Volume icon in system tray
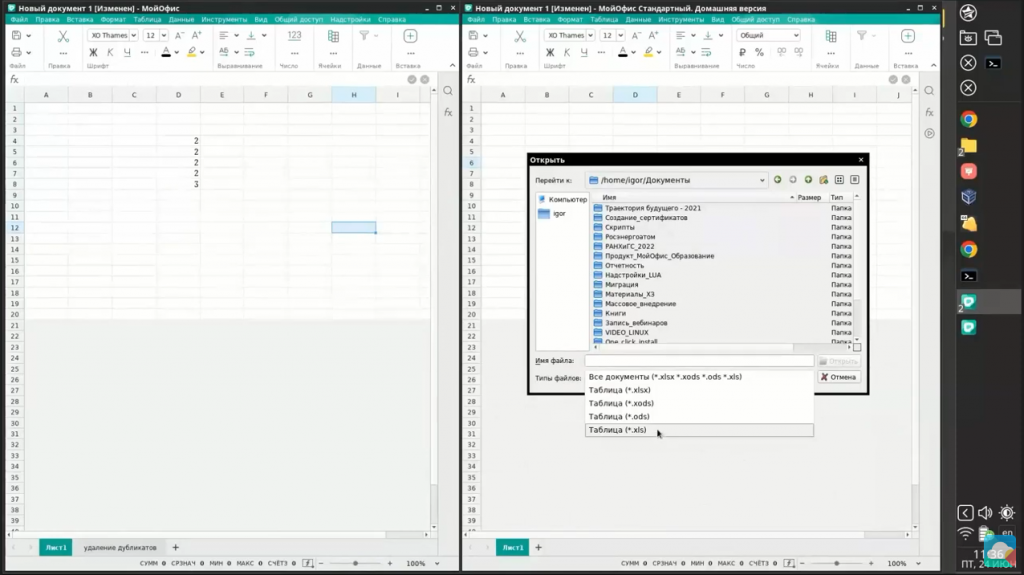The image size is (1024, 575). [x=985, y=513]
